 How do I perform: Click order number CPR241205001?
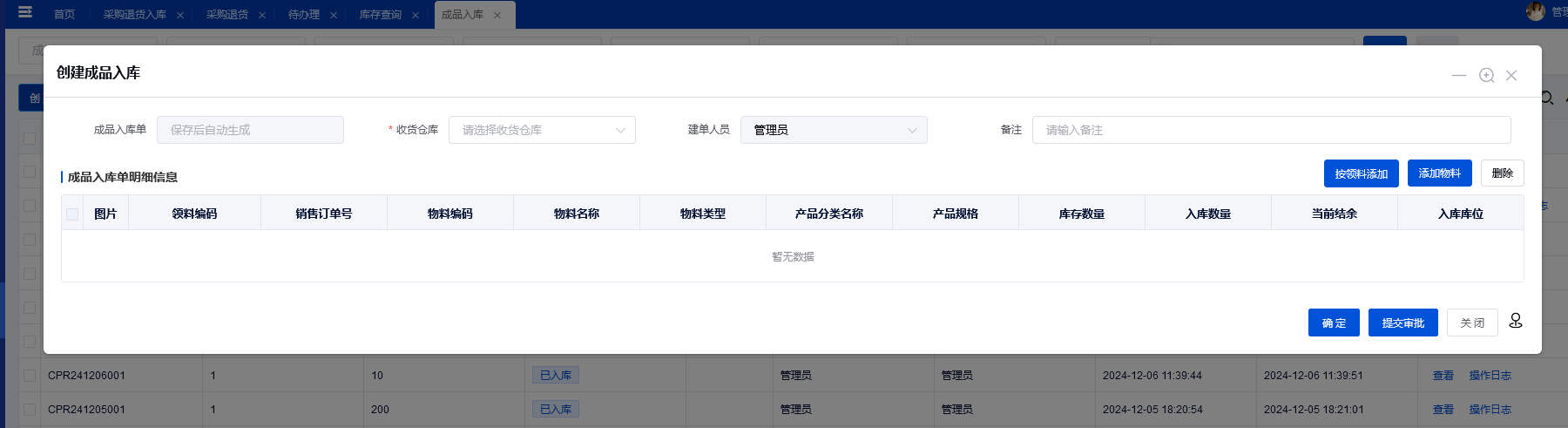point(86,410)
